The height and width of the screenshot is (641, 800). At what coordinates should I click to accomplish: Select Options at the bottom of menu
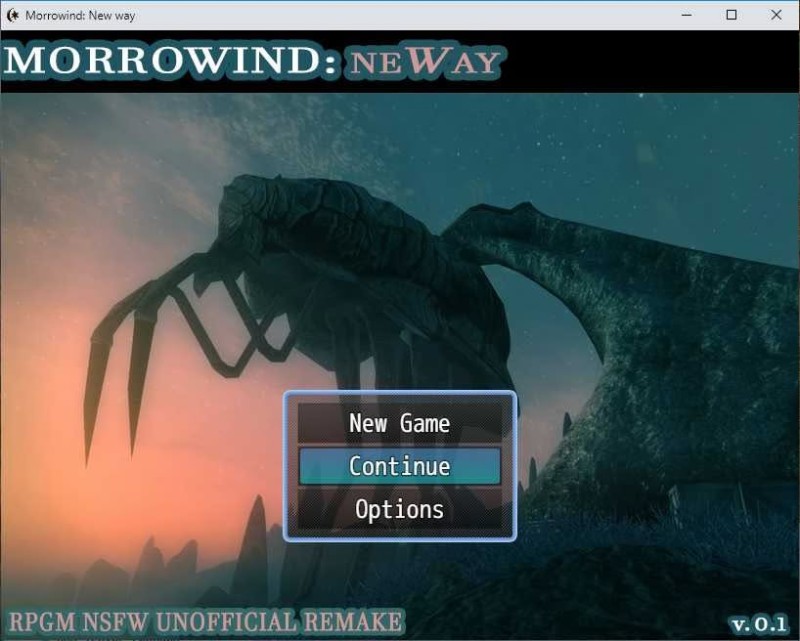pyautogui.click(x=399, y=509)
